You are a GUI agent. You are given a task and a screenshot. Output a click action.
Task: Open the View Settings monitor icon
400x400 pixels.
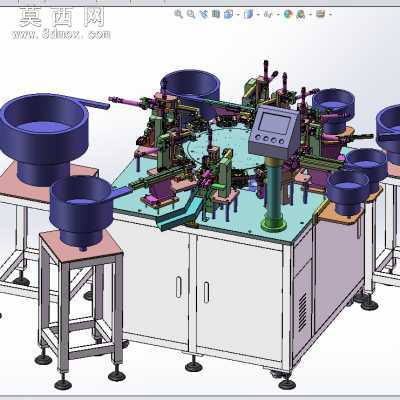coord(320,14)
